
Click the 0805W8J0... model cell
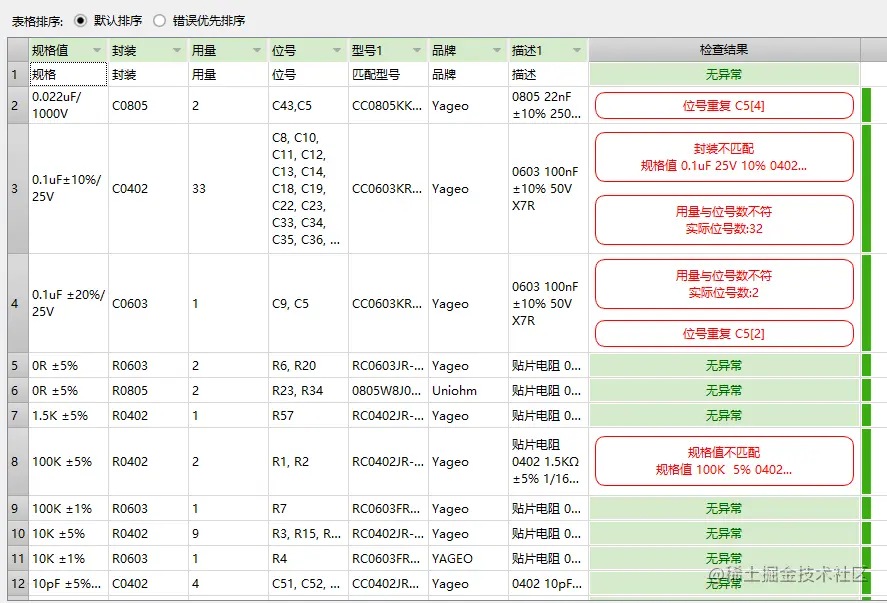pyautogui.click(x=388, y=390)
